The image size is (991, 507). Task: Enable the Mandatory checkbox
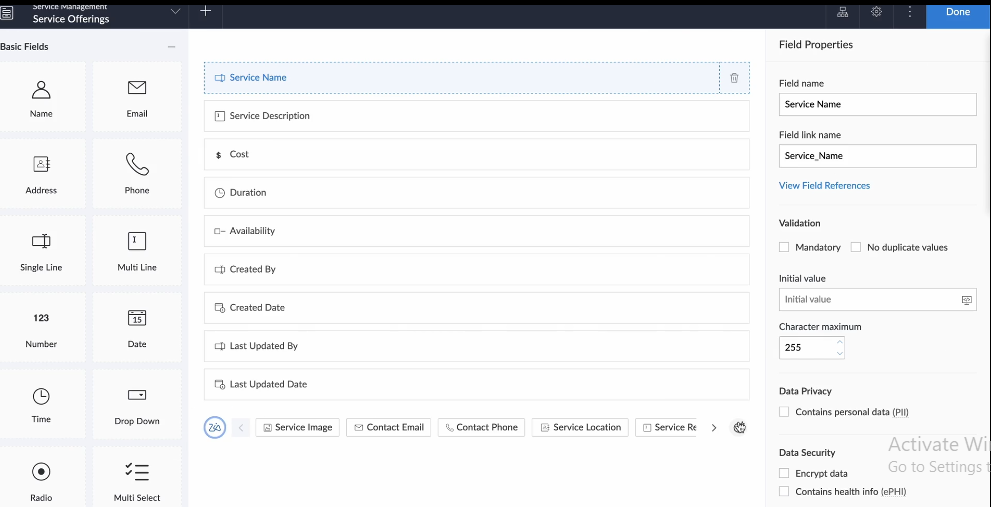pos(785,247)
